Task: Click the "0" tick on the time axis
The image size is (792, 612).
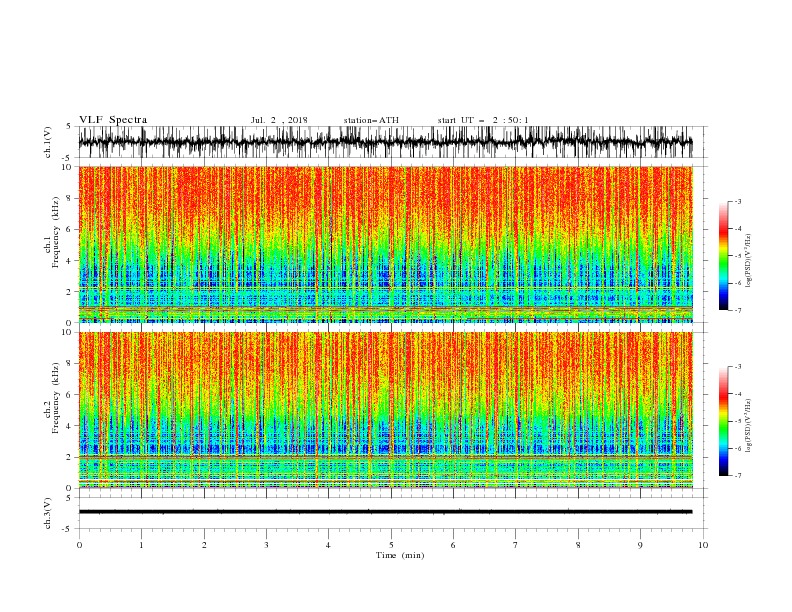Action: pos(79,545)
